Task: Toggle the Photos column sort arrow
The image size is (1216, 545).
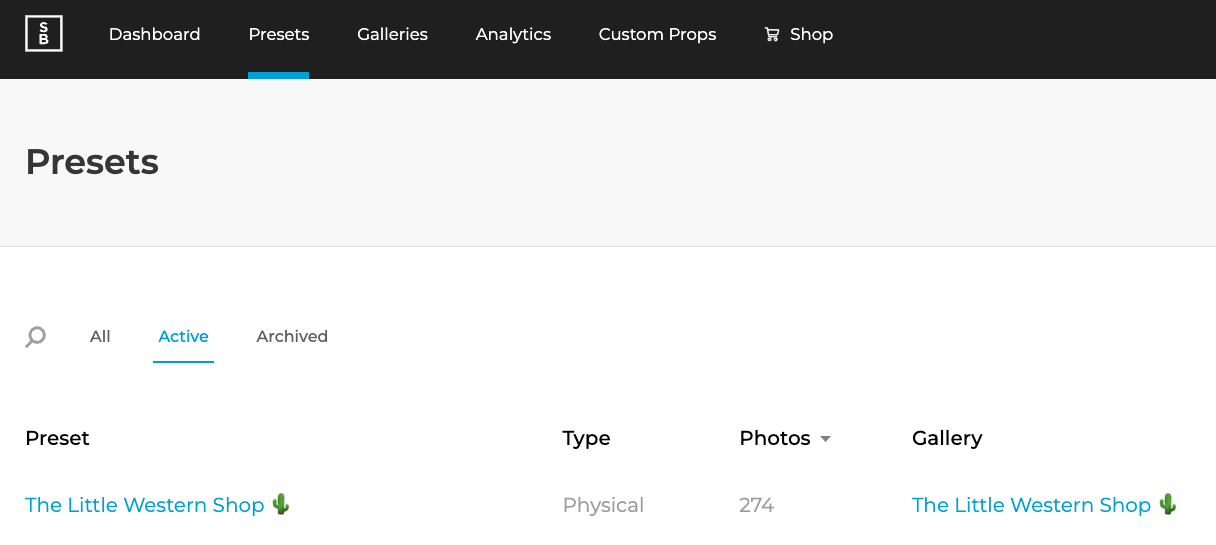Action: pos(825,439)
